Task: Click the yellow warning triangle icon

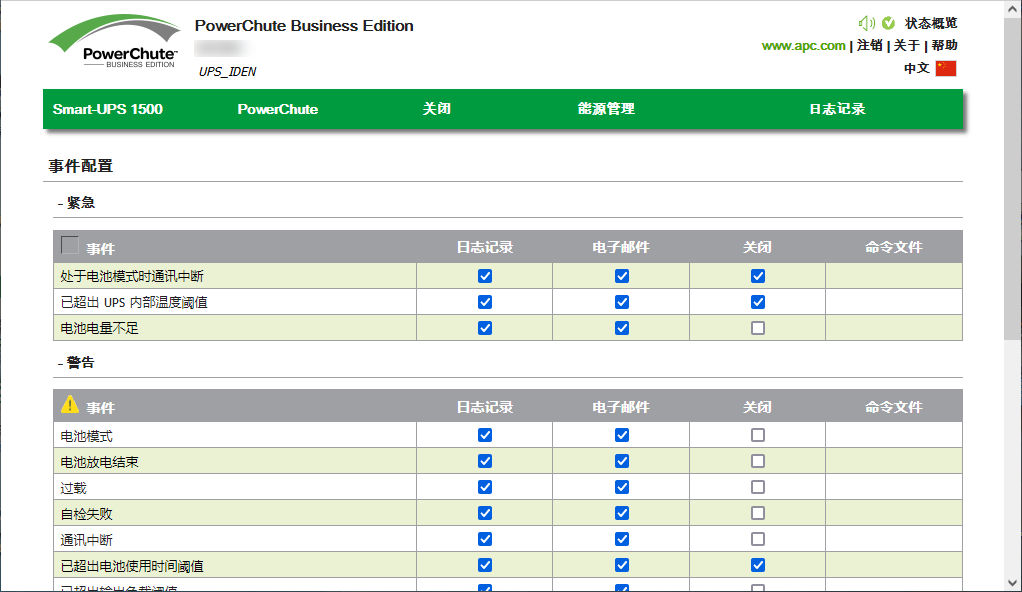Action: pyautogui.click(x=70, y=405)
